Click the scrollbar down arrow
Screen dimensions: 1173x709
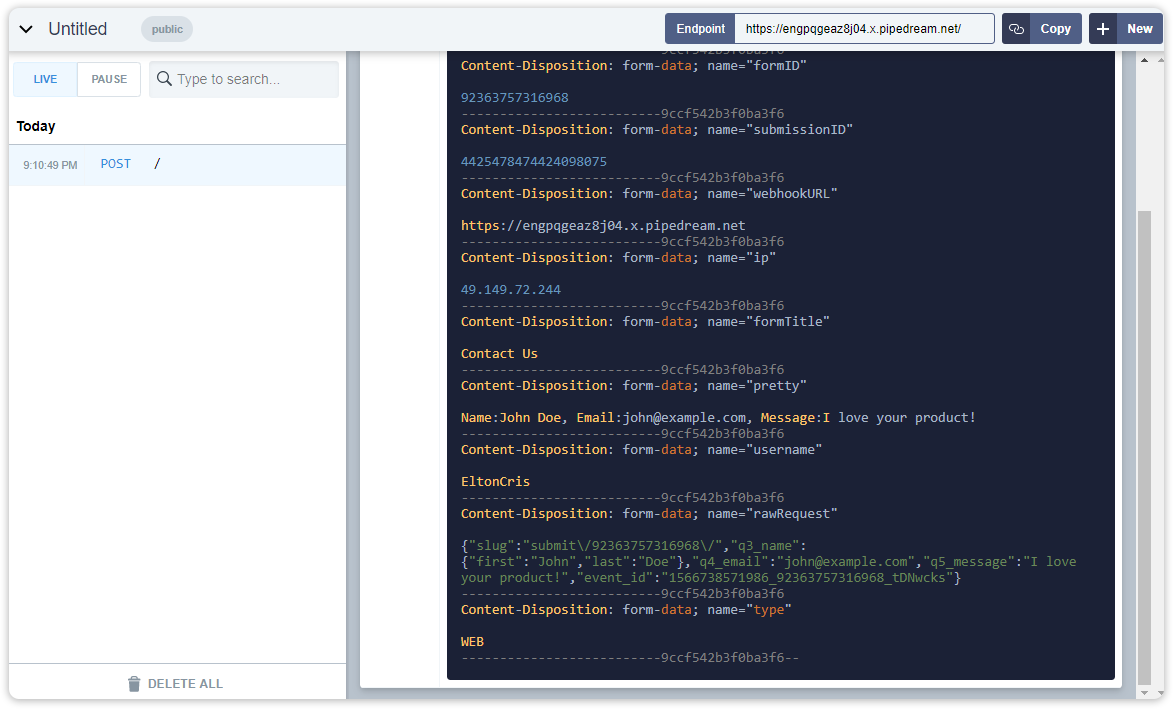point(1145,691)
